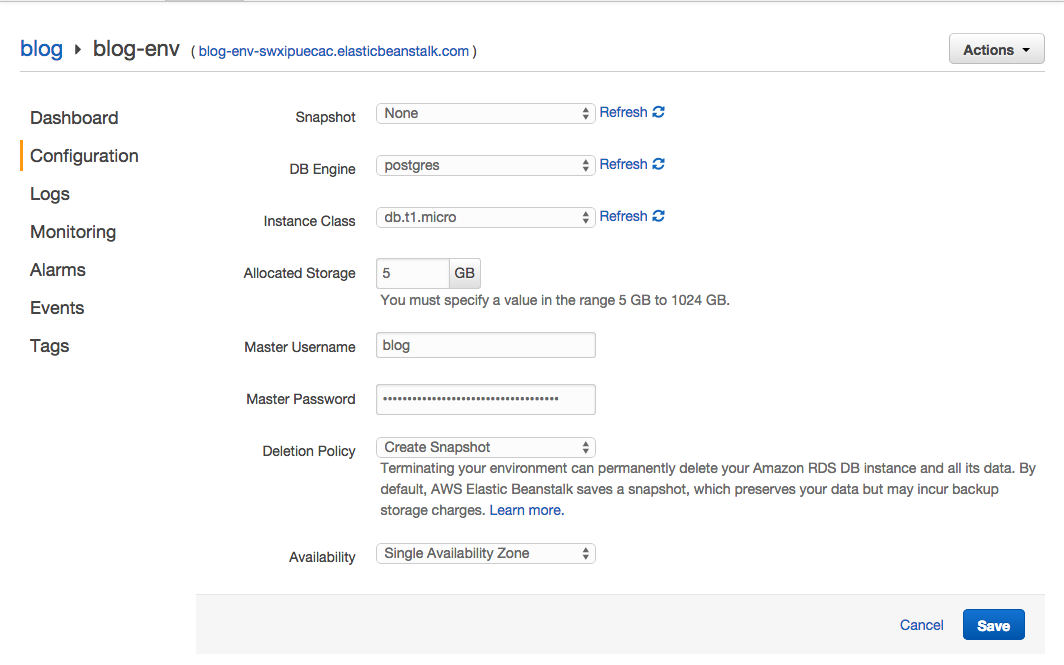Change the Availability zone dropdown
Image resolution: width=1064 pixels, height=665 pixels.
coord(486,554)
